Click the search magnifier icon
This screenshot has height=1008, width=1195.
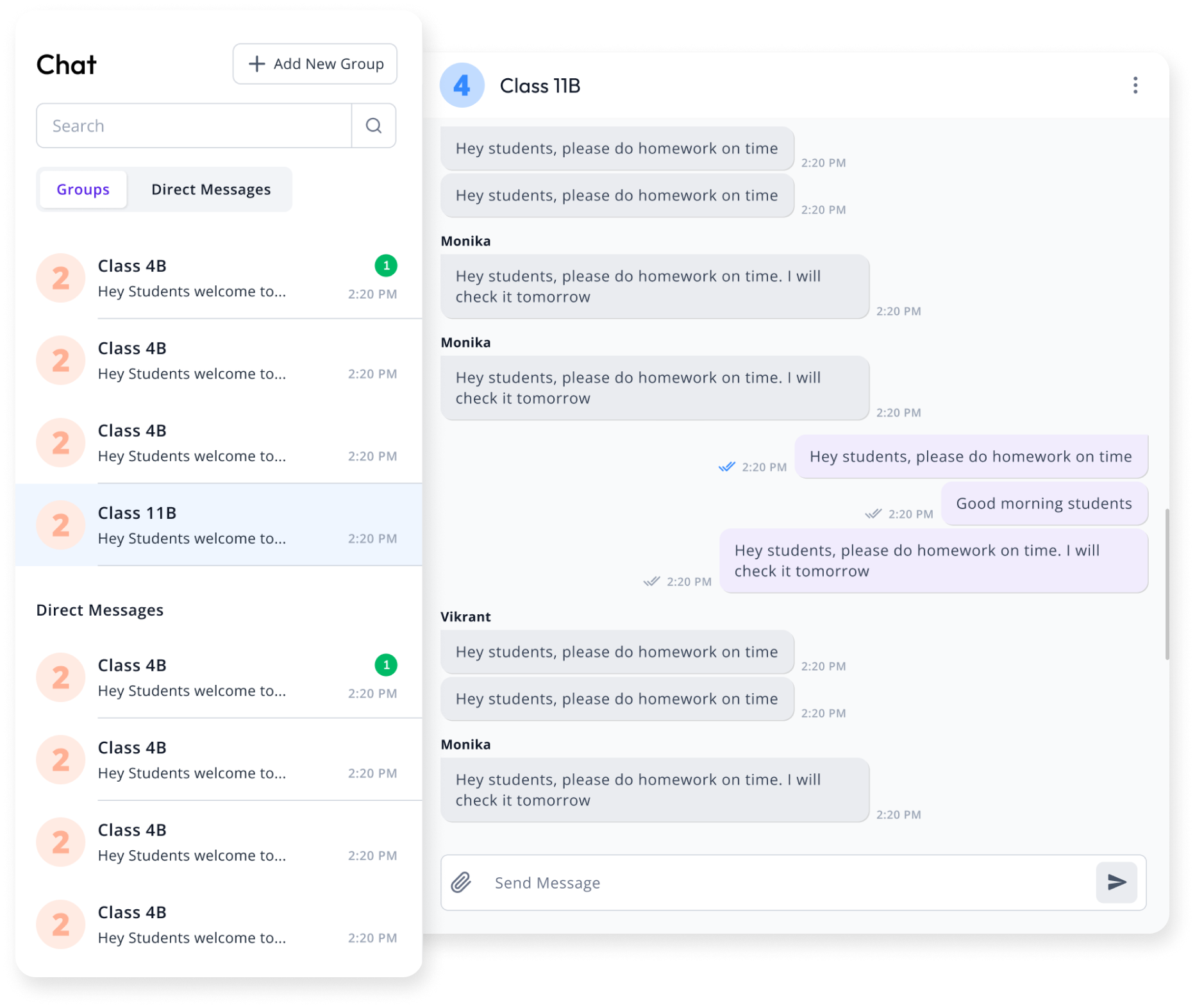pyautogui.click(x=374, y=126)
